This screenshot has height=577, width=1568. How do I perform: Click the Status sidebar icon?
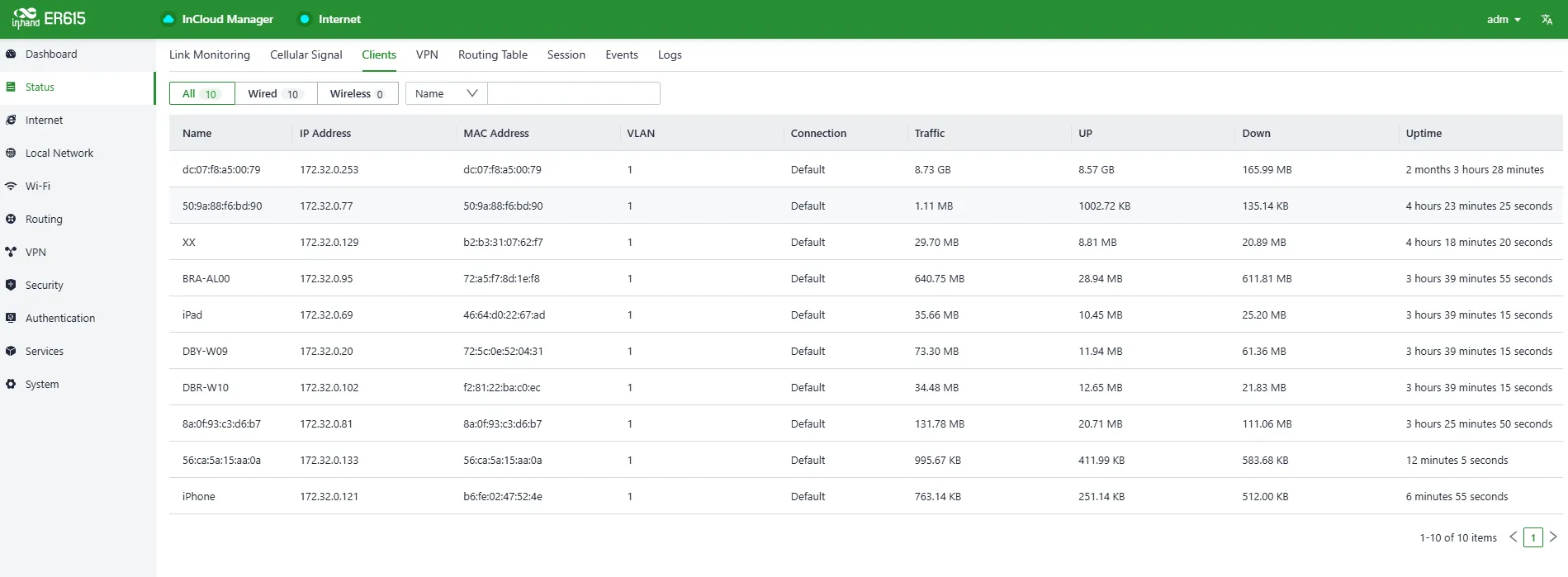(x=11, y=87)
